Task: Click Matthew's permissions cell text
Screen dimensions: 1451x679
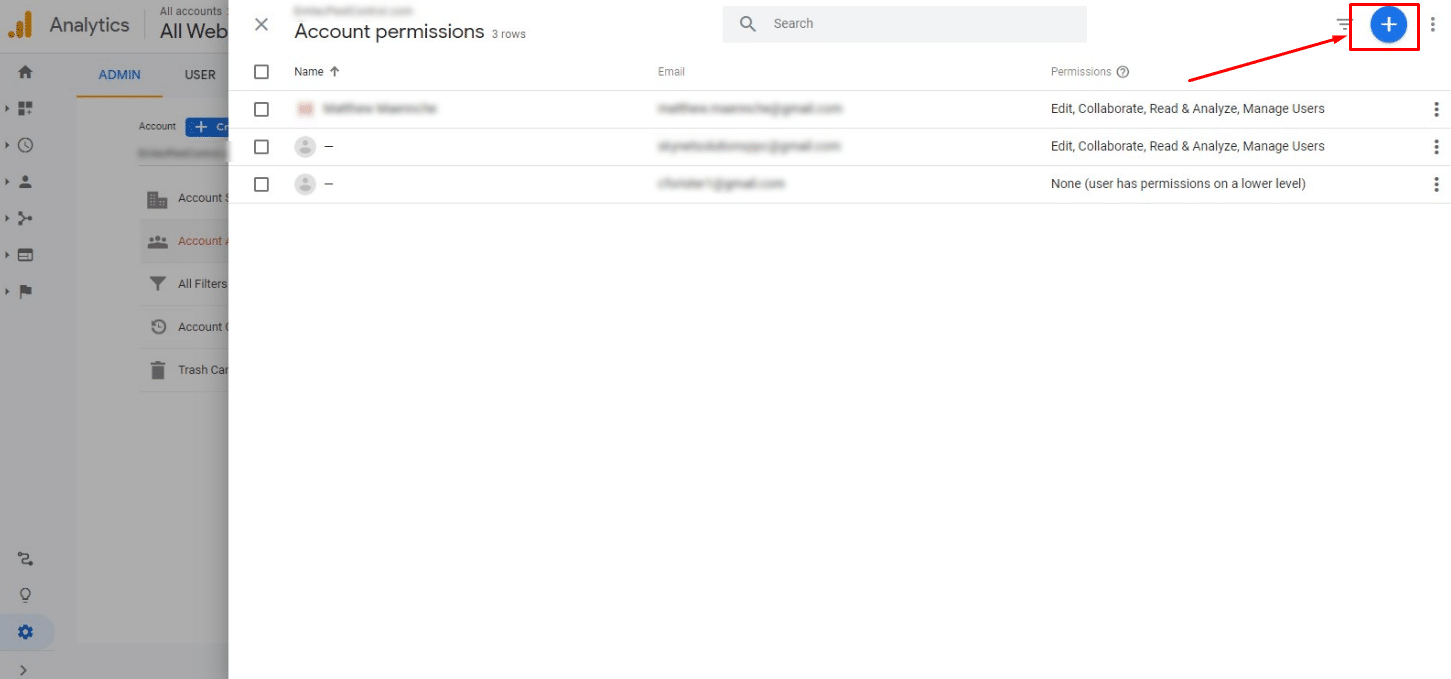Action: point(1187,109)
